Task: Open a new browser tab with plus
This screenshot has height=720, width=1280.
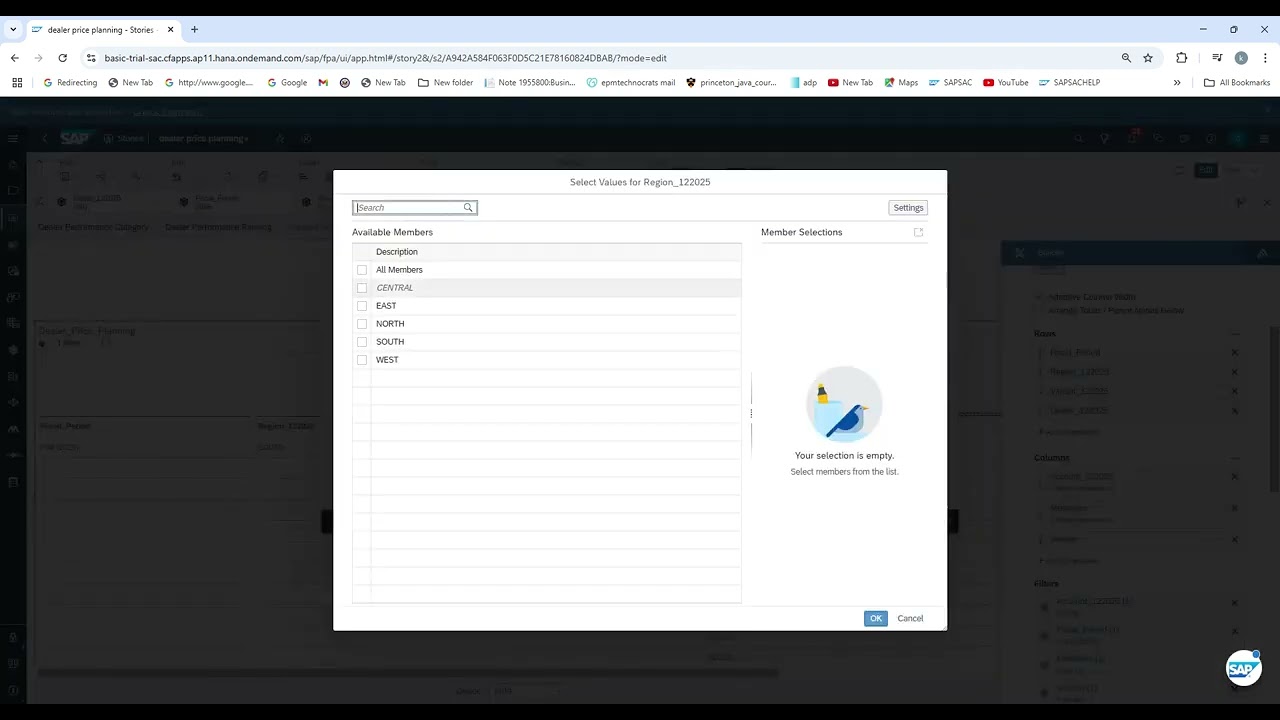Action: [x=194, y=30]
